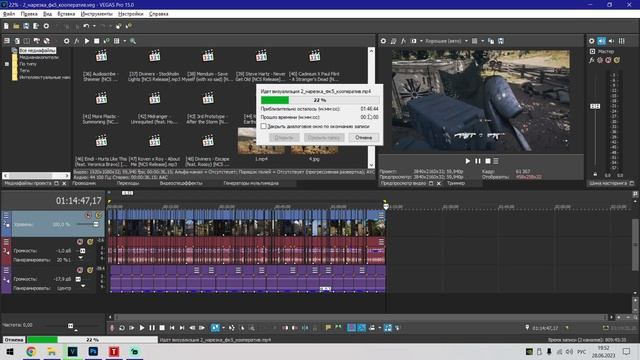The image size is (640, 360).
Task: Open project properties gear in main toolbar
Action: coord(46,26)
